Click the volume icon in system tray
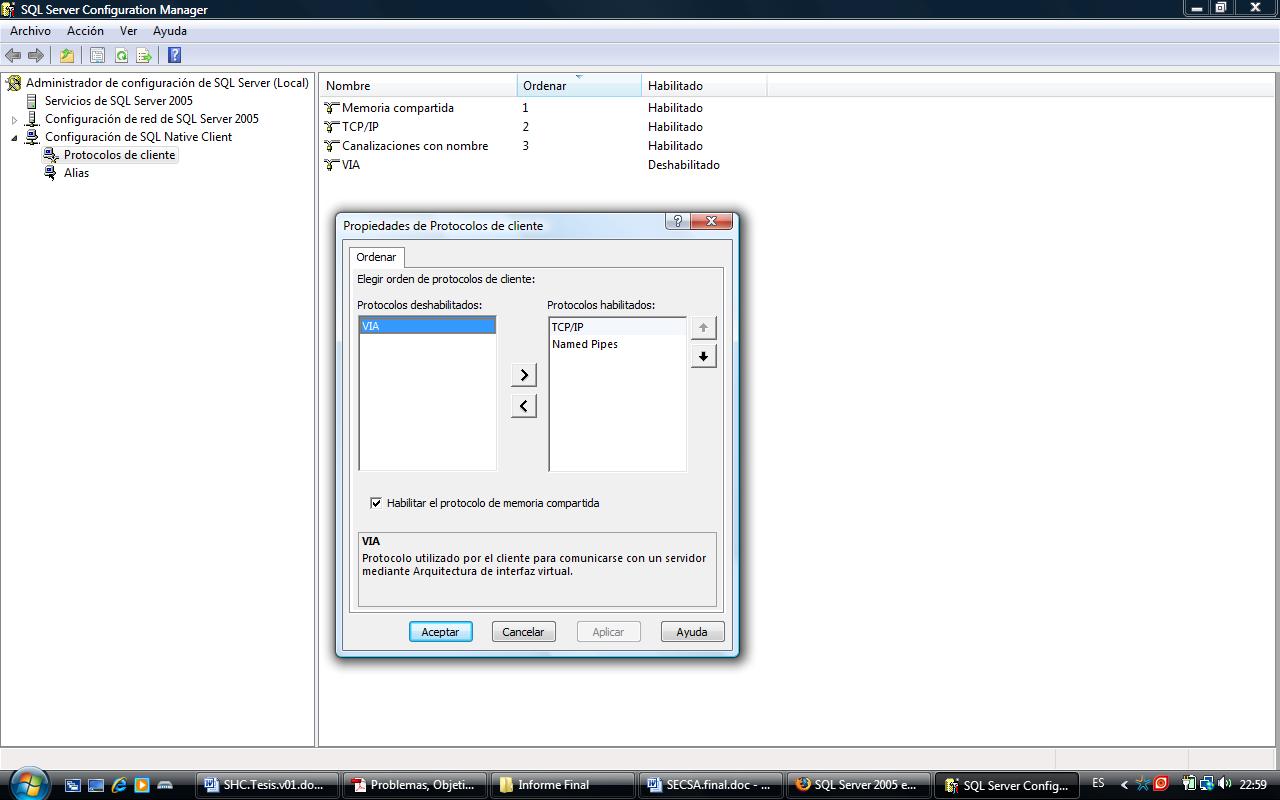1280x800 pixels. point(1224,784)
